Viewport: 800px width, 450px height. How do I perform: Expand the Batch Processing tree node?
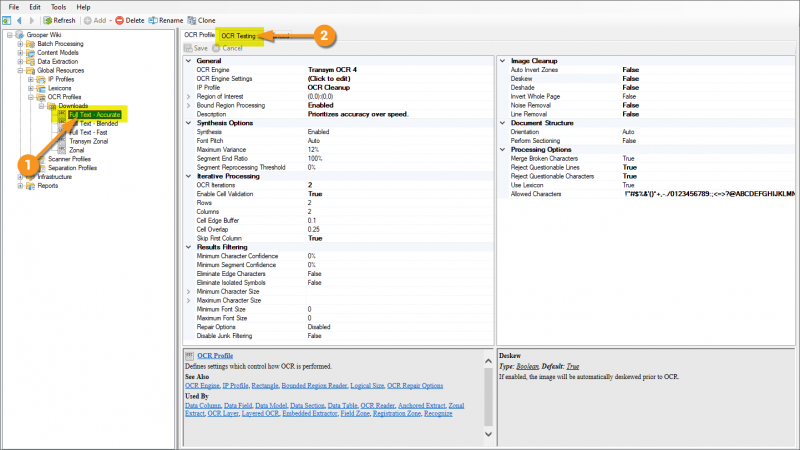pos(20,44)
